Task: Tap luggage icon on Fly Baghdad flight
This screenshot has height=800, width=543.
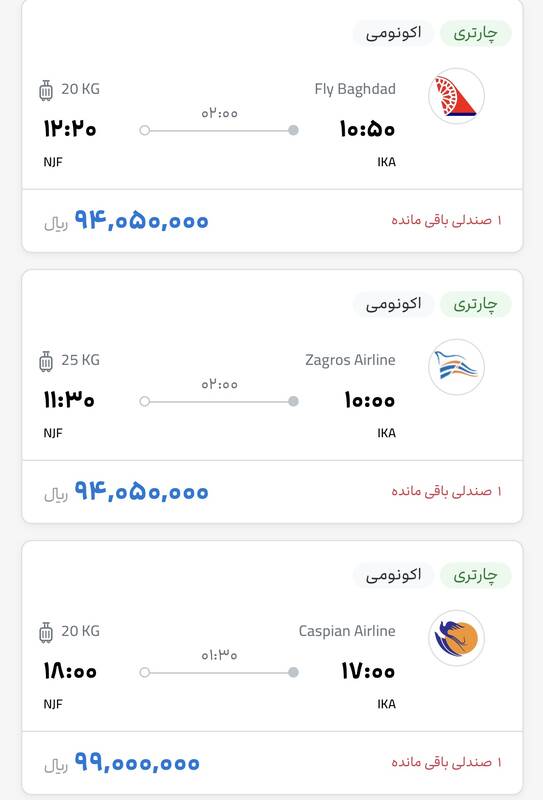Action: [x=46, y=90]
